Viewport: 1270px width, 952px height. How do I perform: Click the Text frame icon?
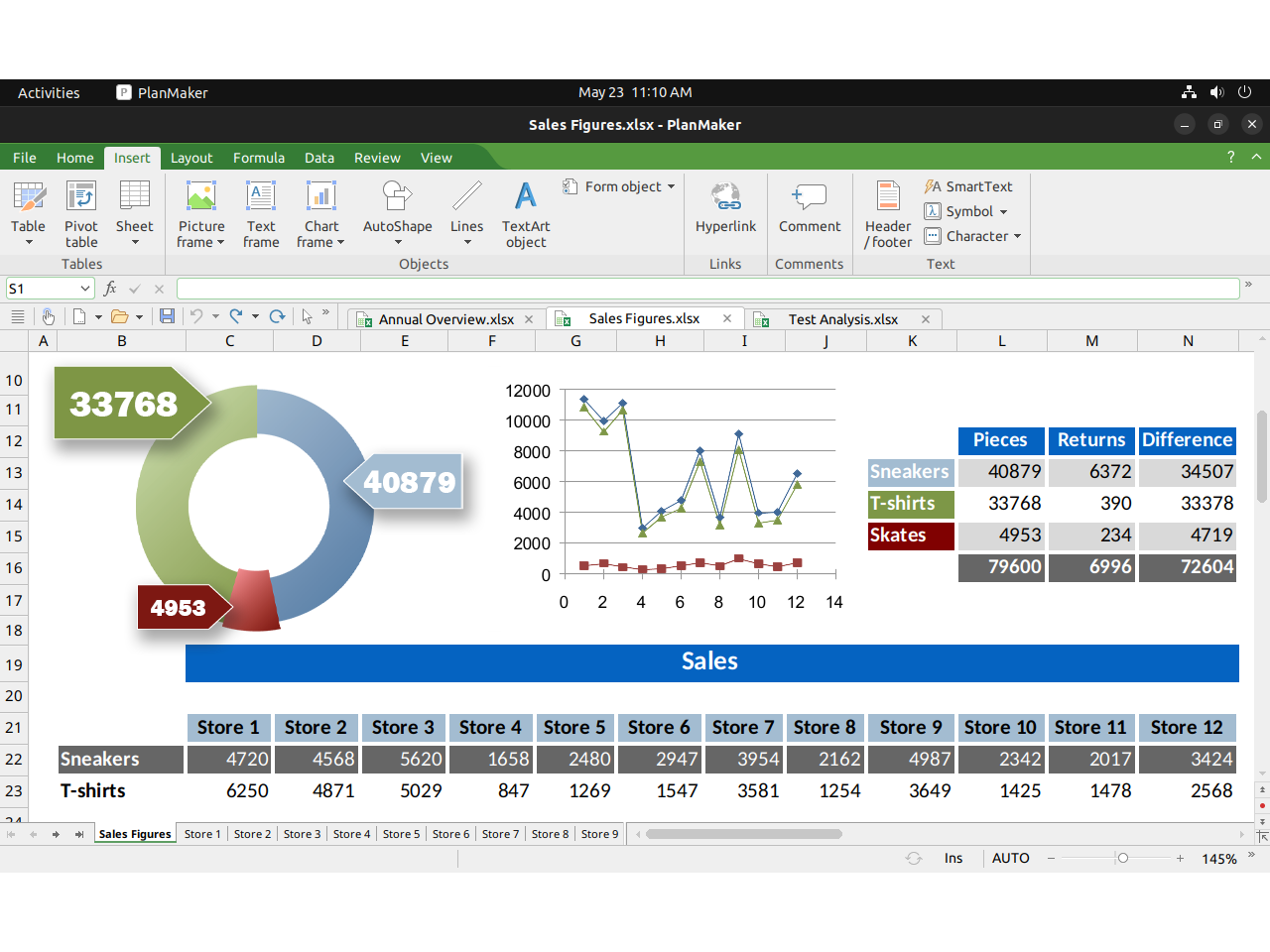[x=261, y=213]
